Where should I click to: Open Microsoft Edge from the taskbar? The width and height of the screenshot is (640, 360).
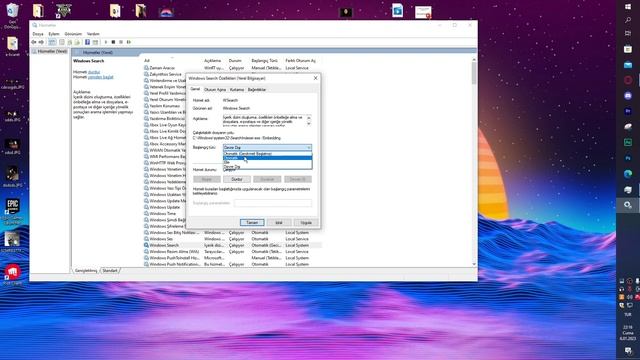(628, 174)
